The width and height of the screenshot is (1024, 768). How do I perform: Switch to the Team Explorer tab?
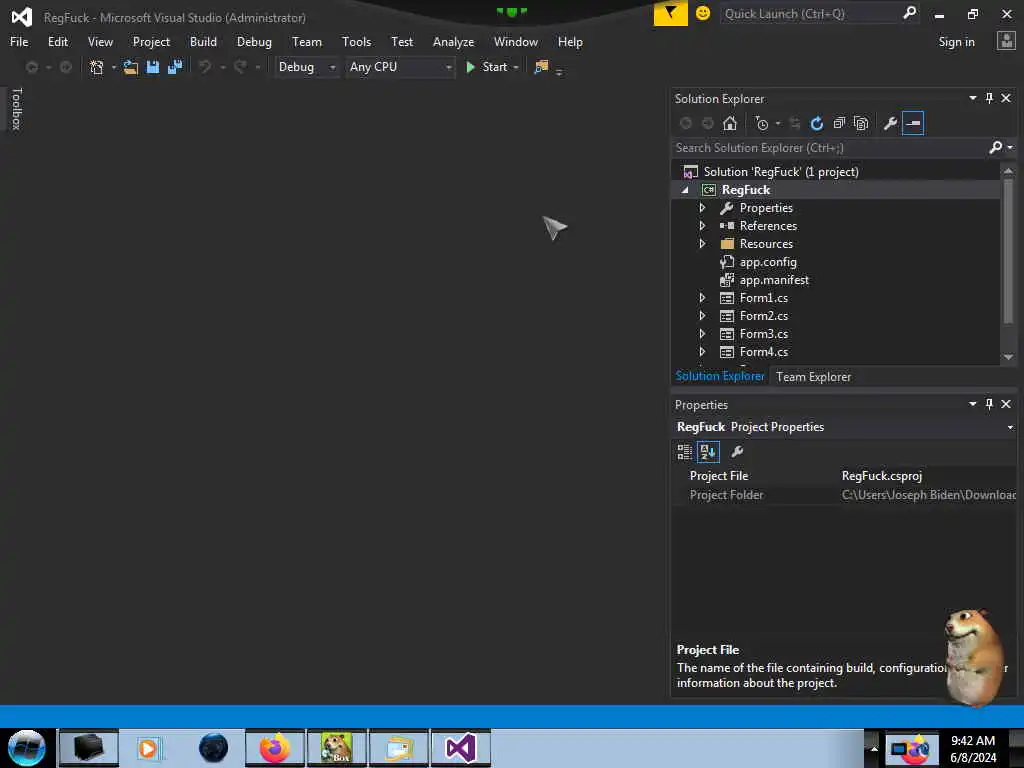pos(813,377)
